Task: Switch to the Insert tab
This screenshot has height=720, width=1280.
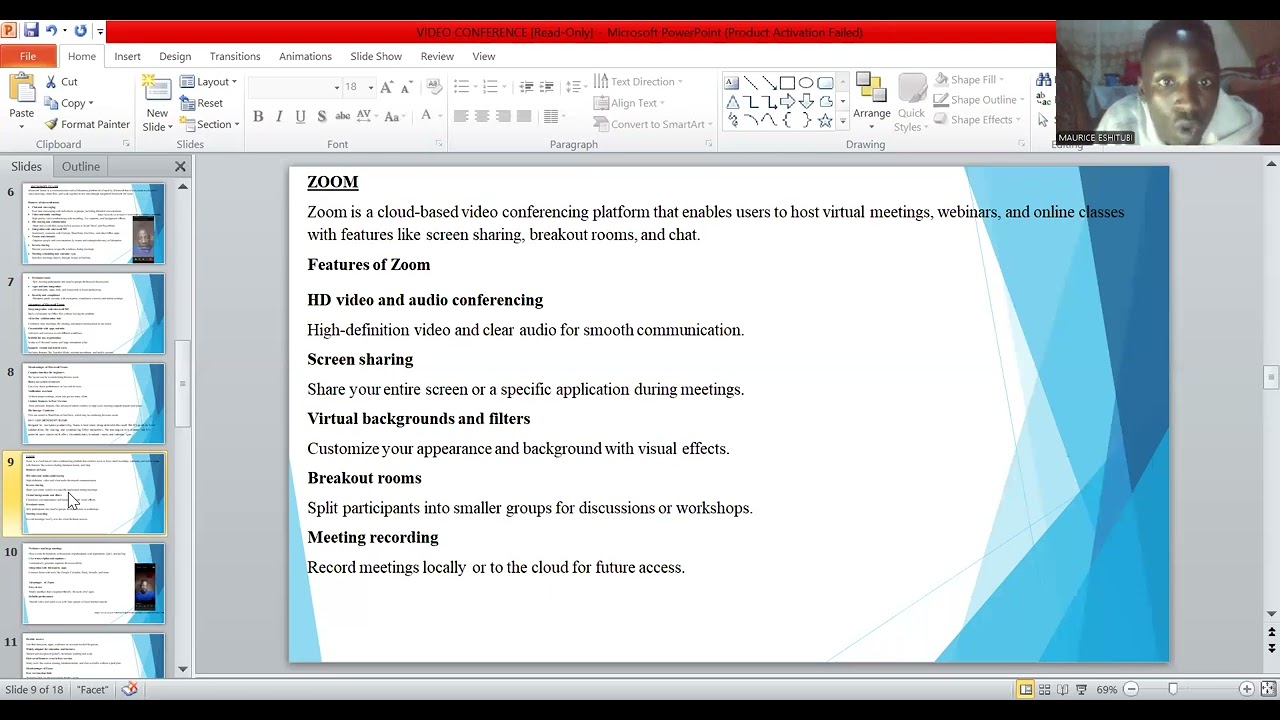Action: tap(127, 56)
